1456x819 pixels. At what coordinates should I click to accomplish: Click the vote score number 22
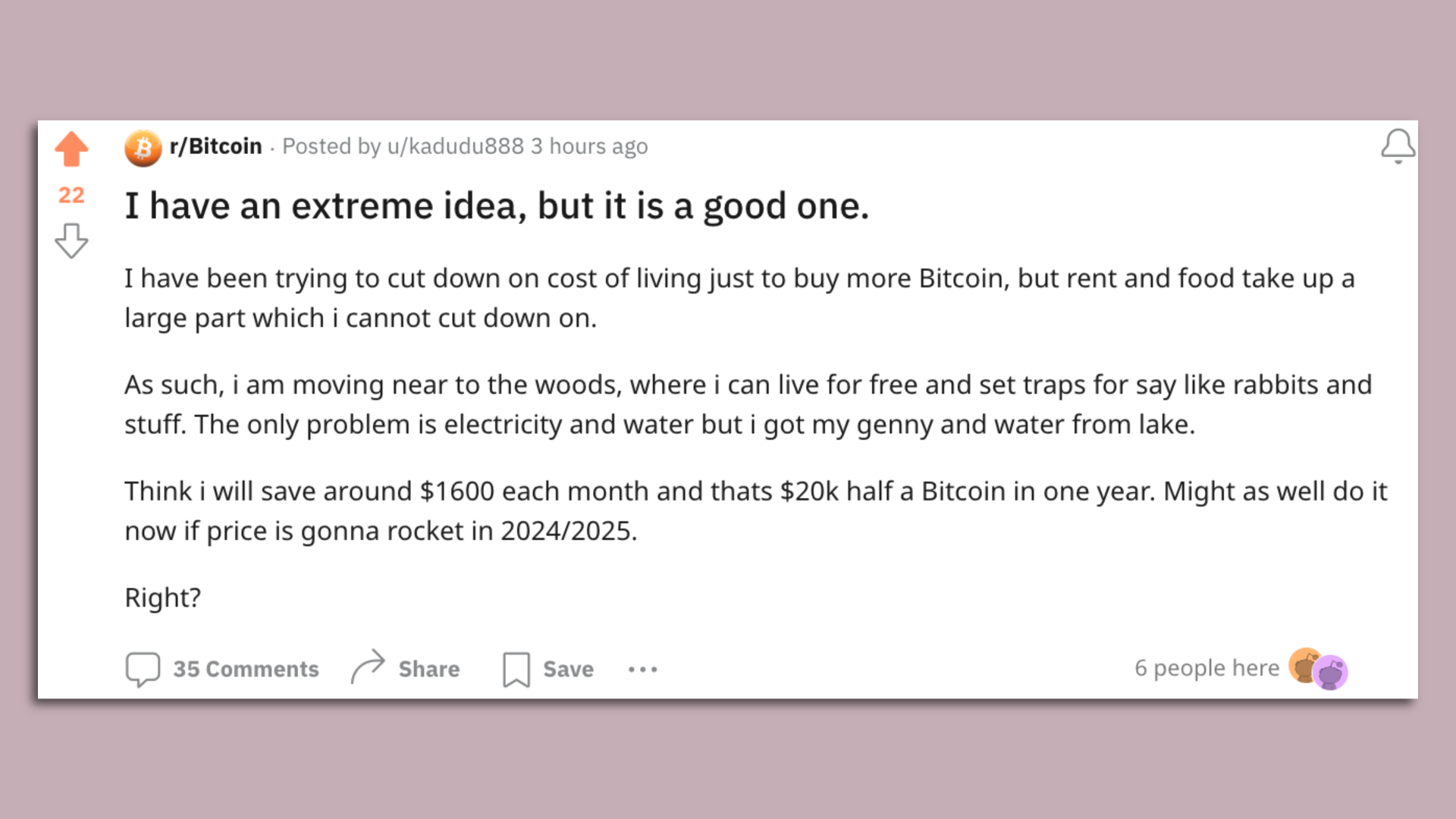tap(71, 196)
